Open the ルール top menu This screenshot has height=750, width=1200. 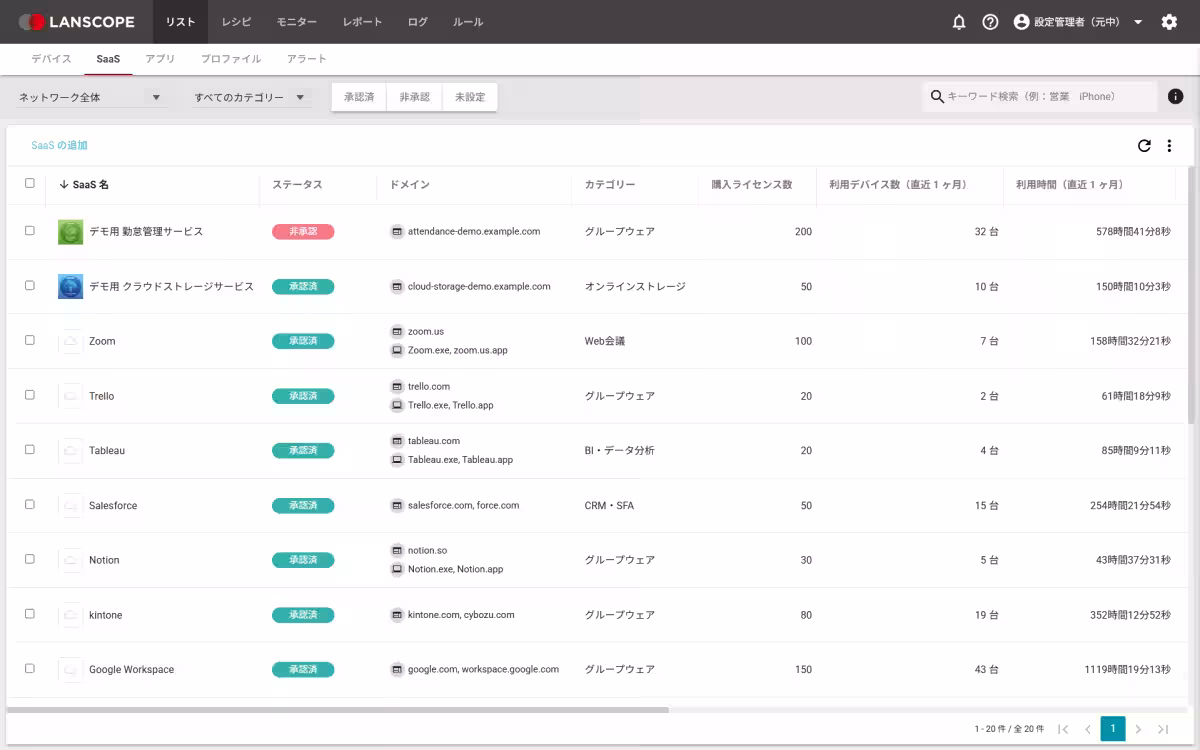point(468,22)
